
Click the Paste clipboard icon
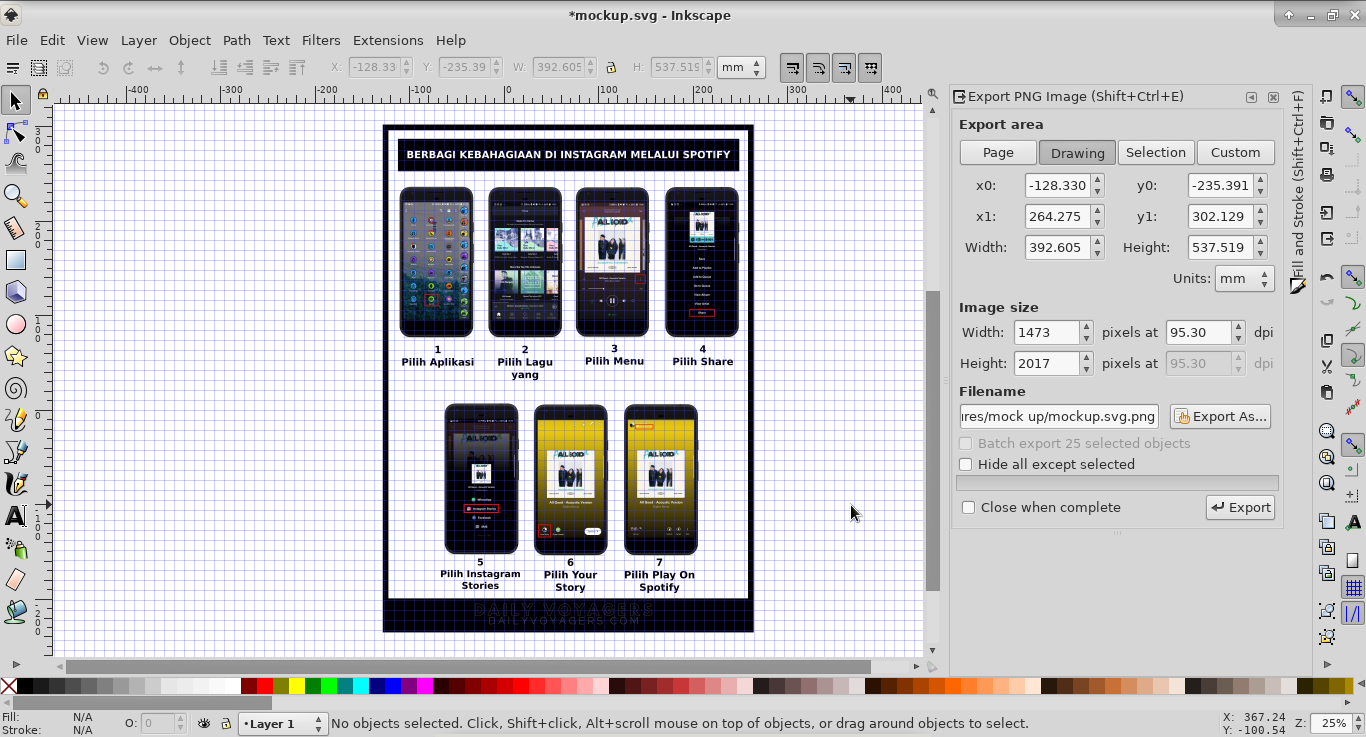click(x=1327, y=392)
